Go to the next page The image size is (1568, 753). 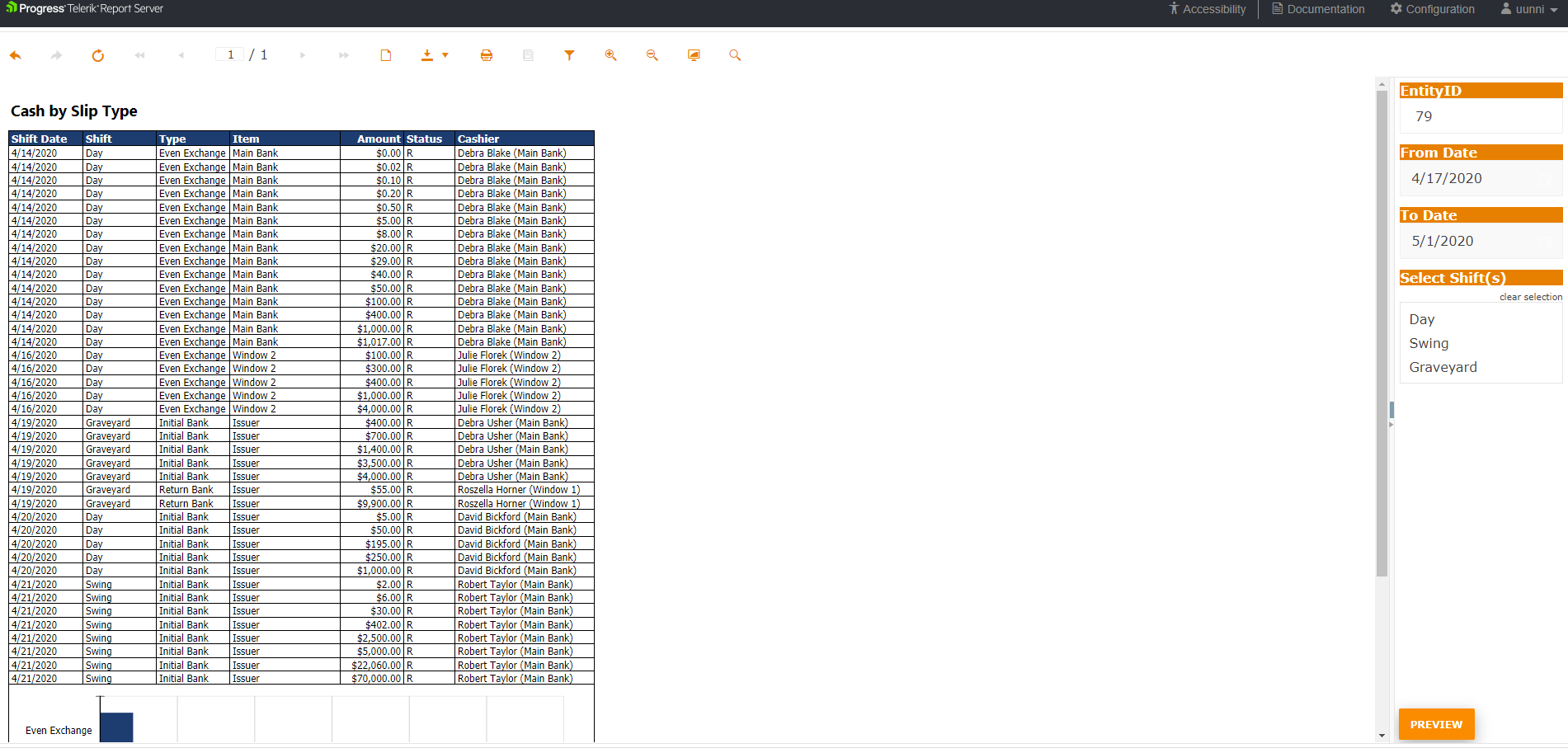tap(303, 55)
